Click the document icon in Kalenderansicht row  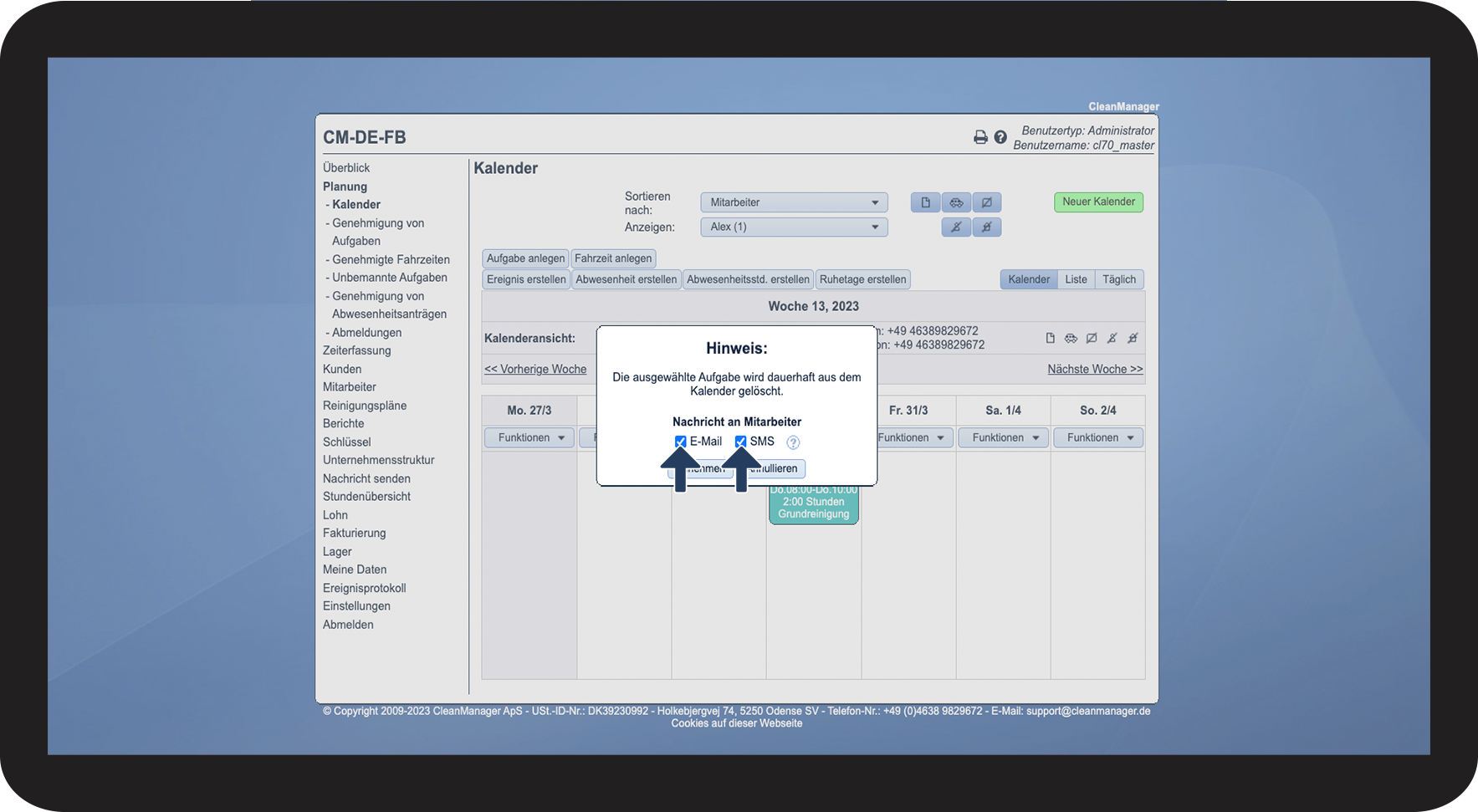pos(1051,338)
